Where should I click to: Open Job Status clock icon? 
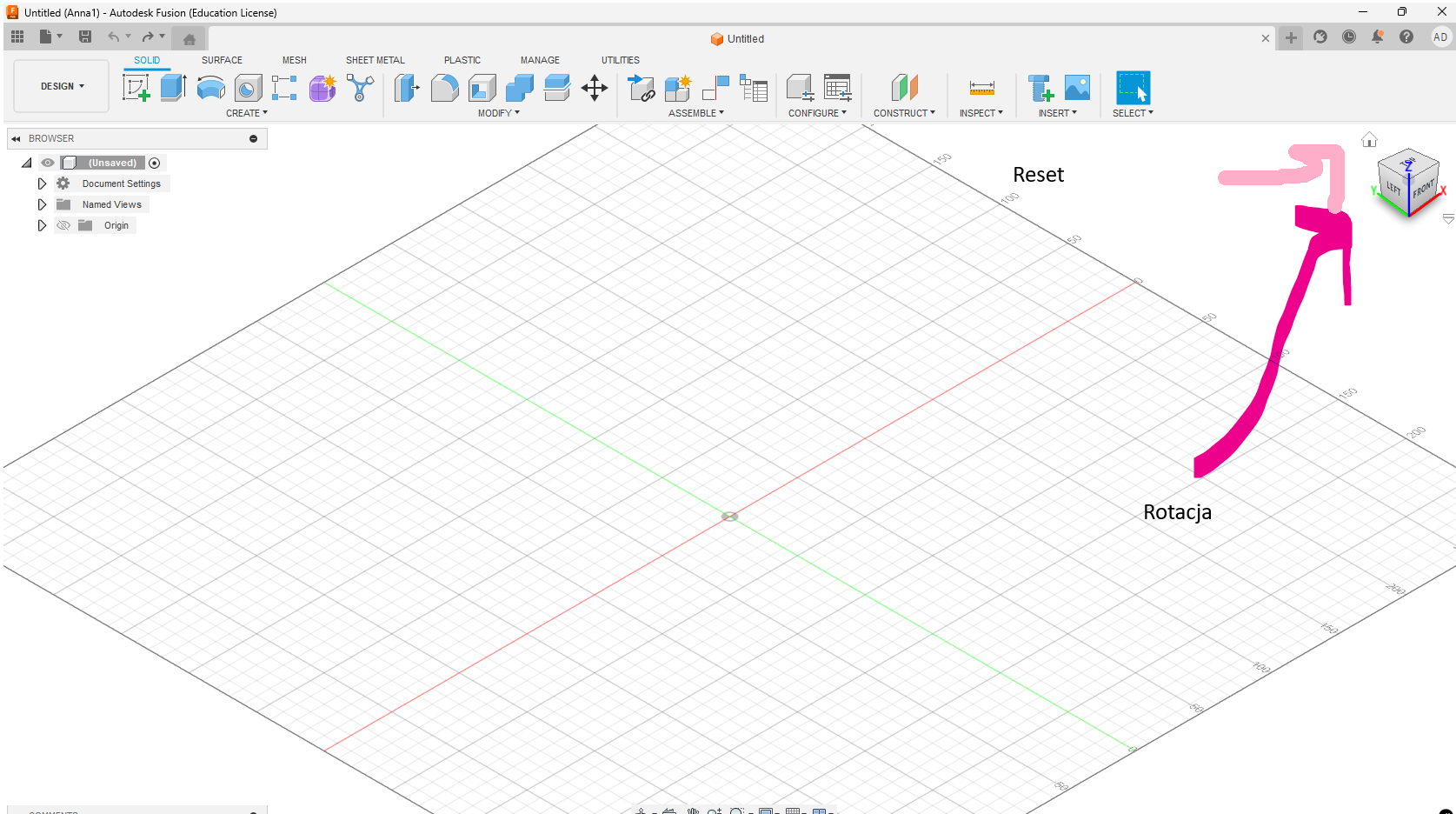(1349, 37)
